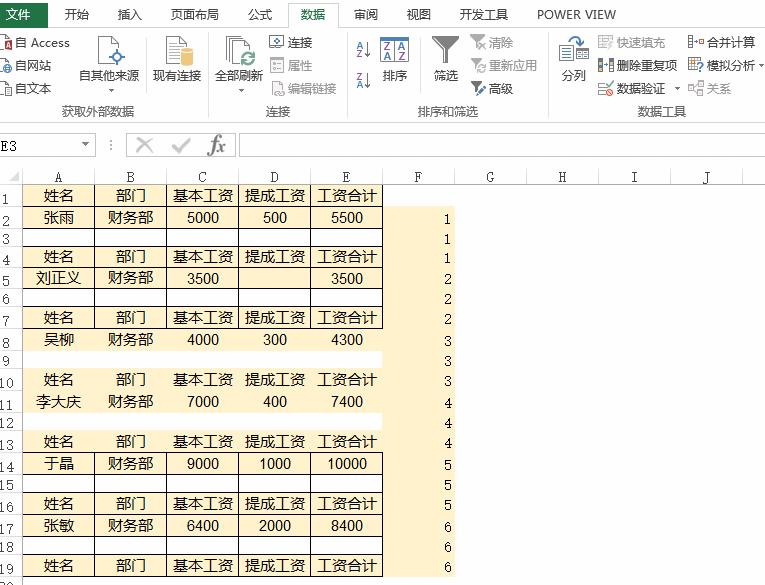
Task: Switch to the 插入 tab
Action: click(x=129, y=15)
